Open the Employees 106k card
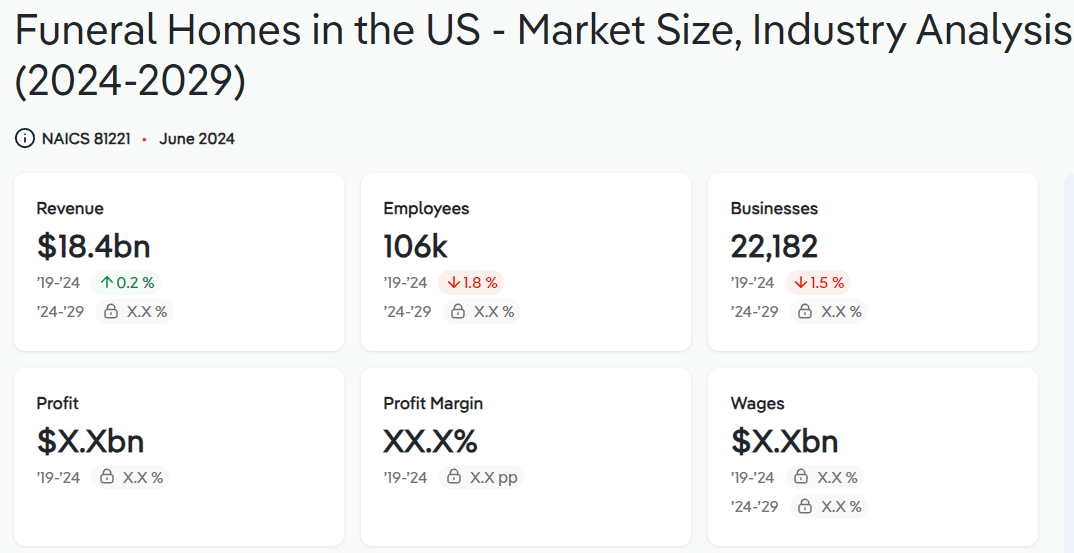Viewport: 1074px width, 553px height. 526,262
